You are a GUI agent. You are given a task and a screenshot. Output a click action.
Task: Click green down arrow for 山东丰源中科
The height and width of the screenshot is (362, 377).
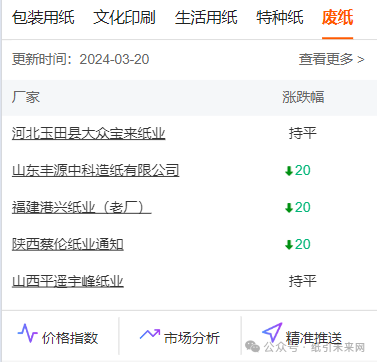click(289, 171)
